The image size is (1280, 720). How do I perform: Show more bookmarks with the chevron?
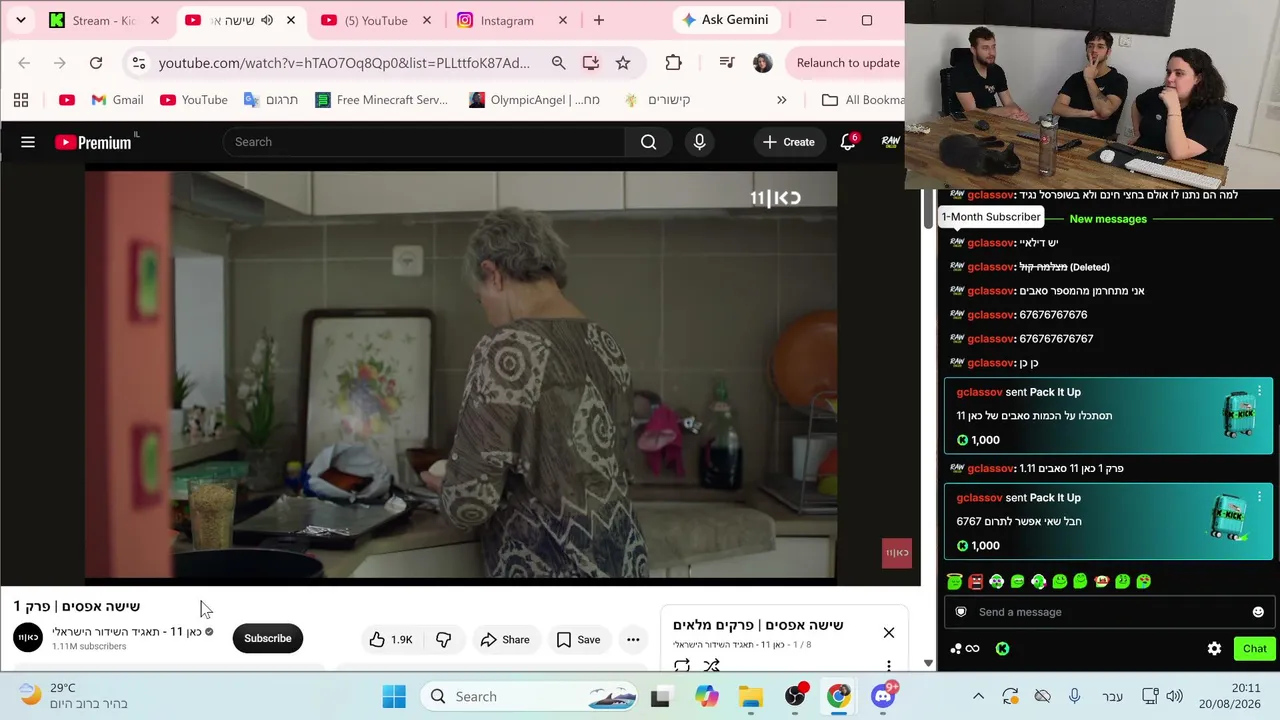pos(781,100)
